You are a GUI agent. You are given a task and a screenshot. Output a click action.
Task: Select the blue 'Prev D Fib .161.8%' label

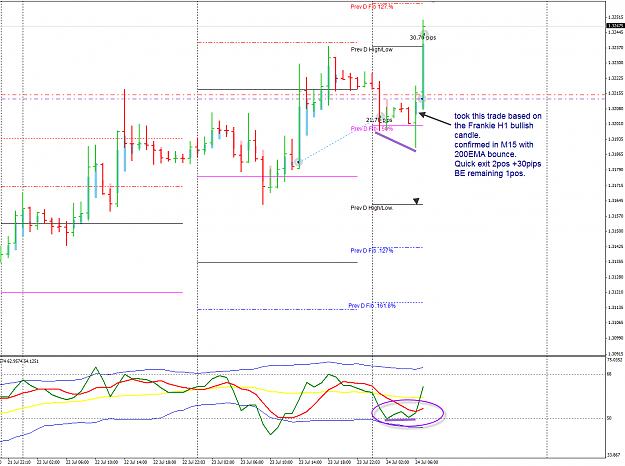coord(372,306)
